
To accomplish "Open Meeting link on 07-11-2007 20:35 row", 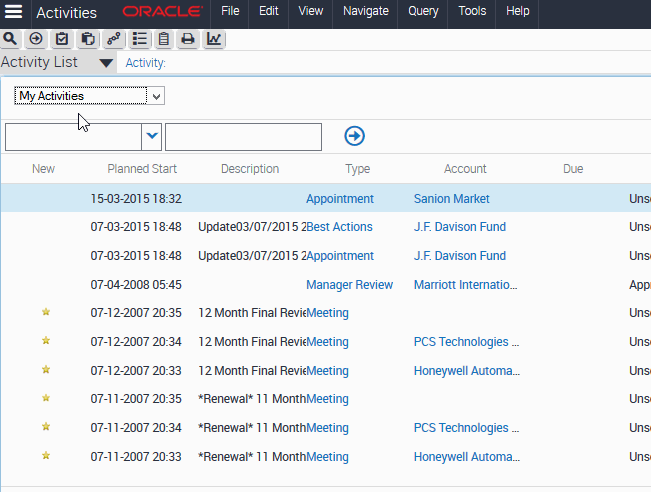I will tap(327, 399).
